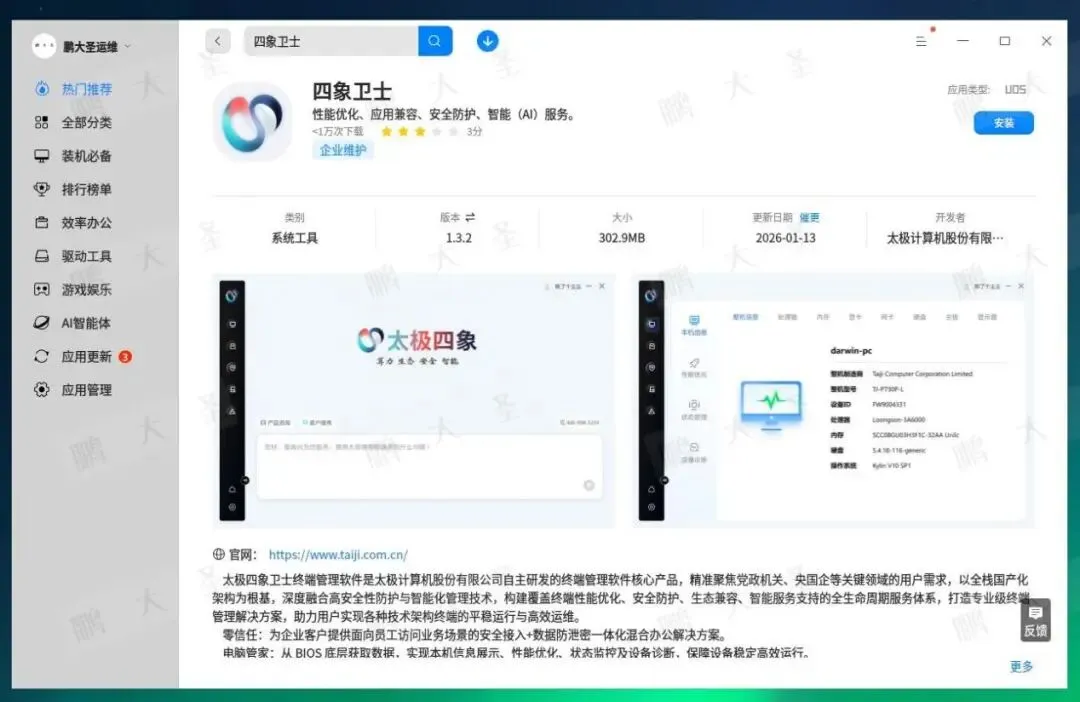The image size is (1080, 702).
Task: Open second screenshot showing darwin-pc info
Action: click(x=833, y=401)
